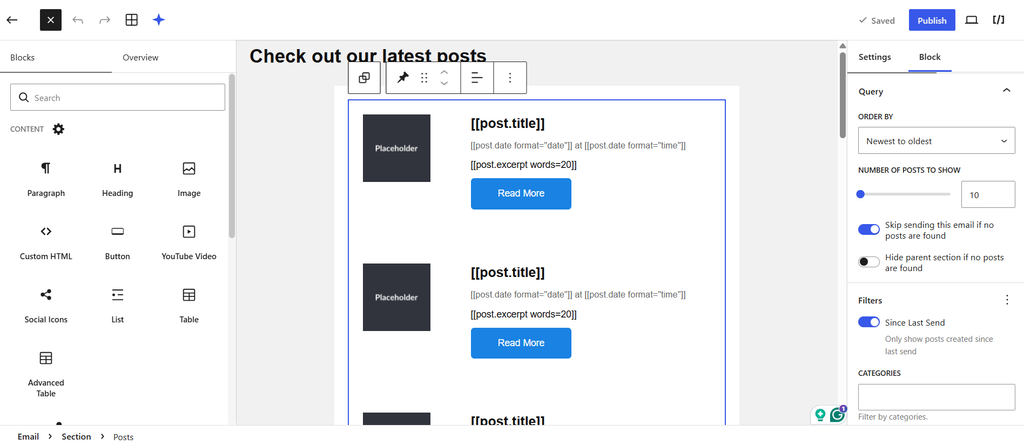This screenshot has height=446, width=1024.
Task: Close the block inserter with X button
Action: coord(50,20)
